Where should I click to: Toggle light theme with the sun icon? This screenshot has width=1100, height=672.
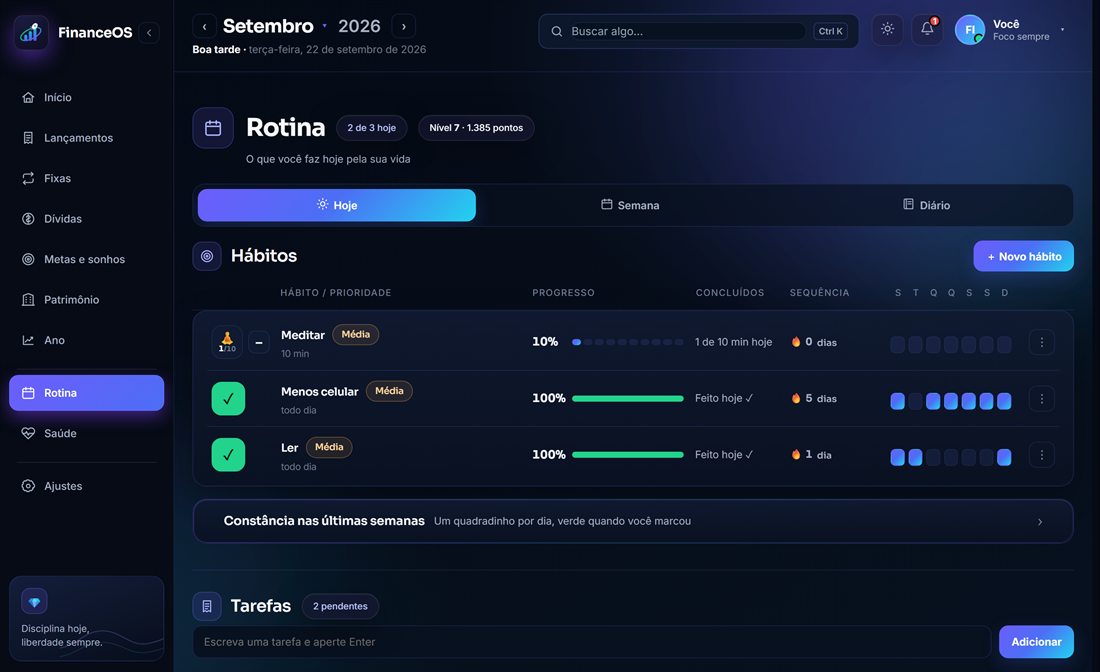click(x=887, y=29)
